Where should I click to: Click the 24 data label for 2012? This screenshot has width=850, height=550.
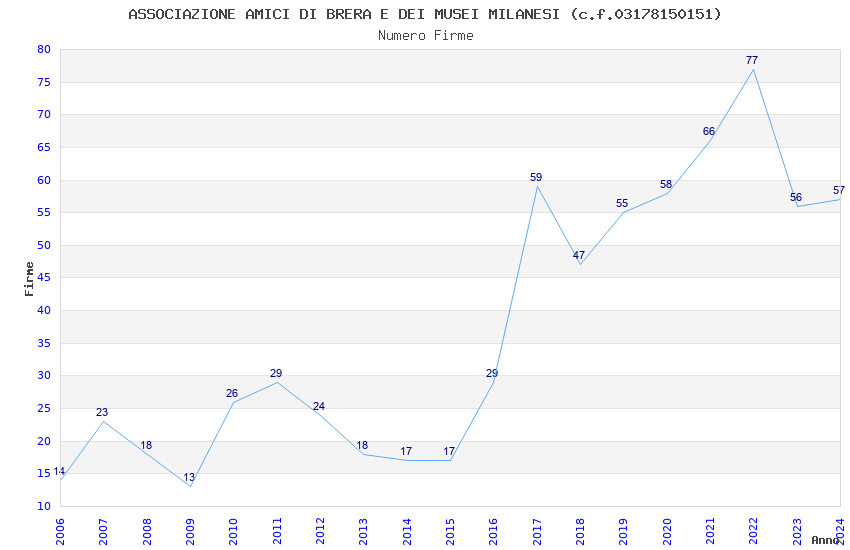(319, 406)
